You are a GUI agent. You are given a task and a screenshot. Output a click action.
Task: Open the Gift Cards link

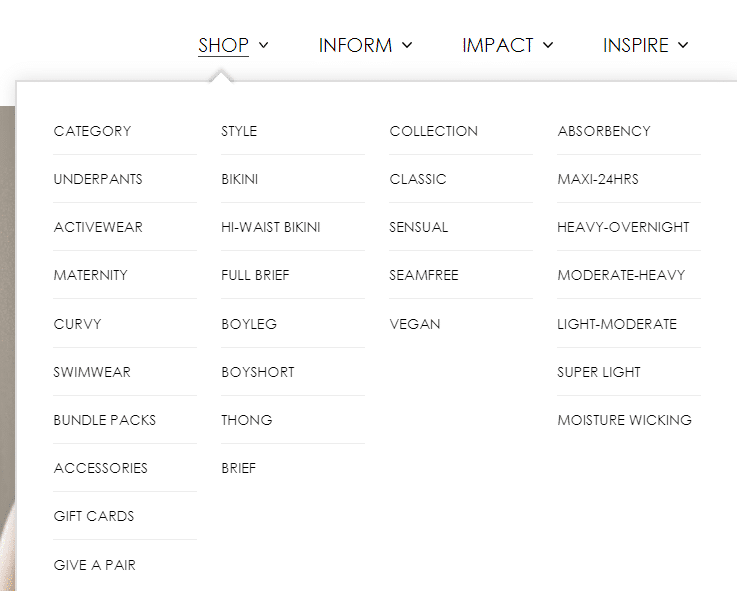coord(94,516)
